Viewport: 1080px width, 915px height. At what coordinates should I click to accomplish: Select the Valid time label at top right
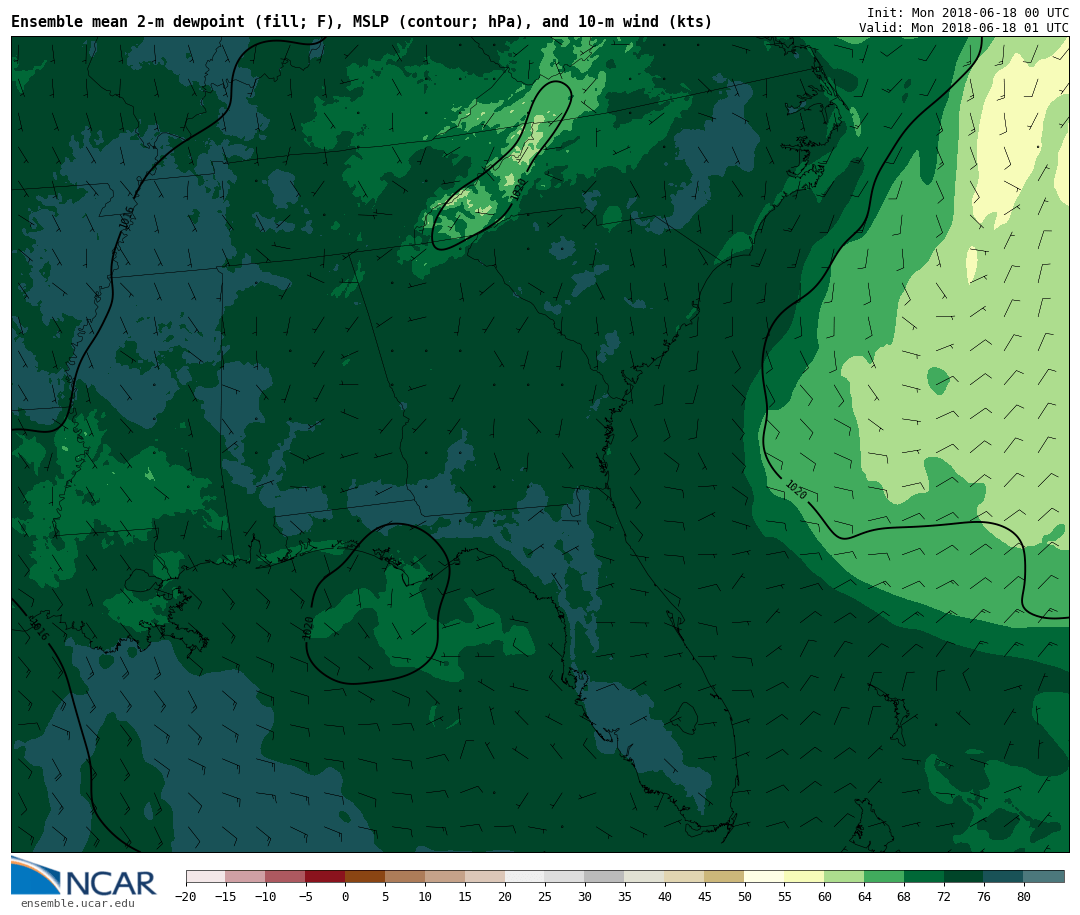(963, 28)
